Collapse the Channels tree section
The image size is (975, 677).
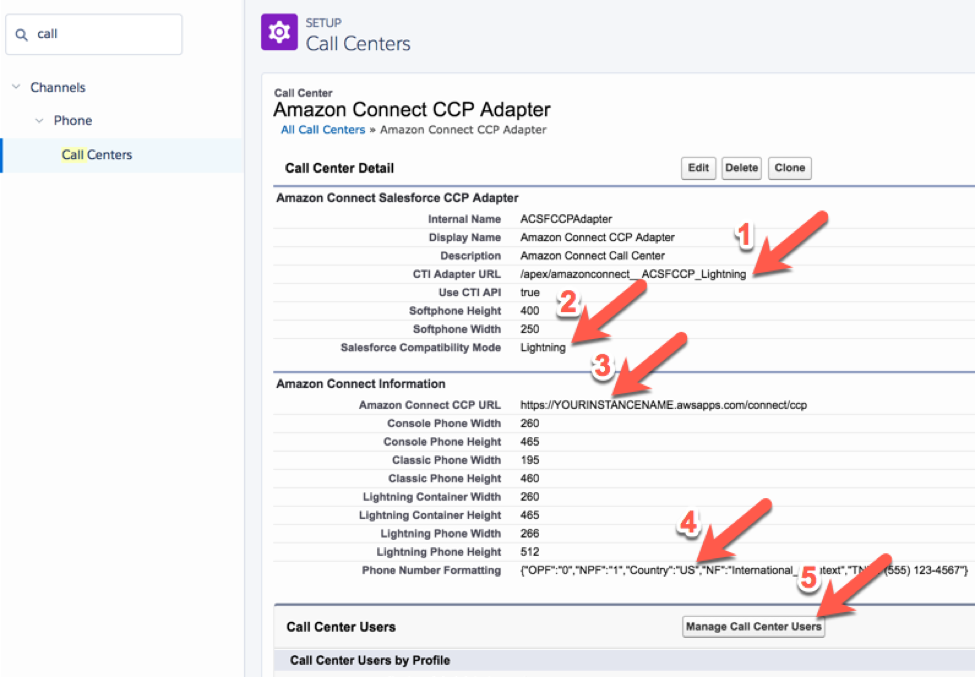pos(16,87)
